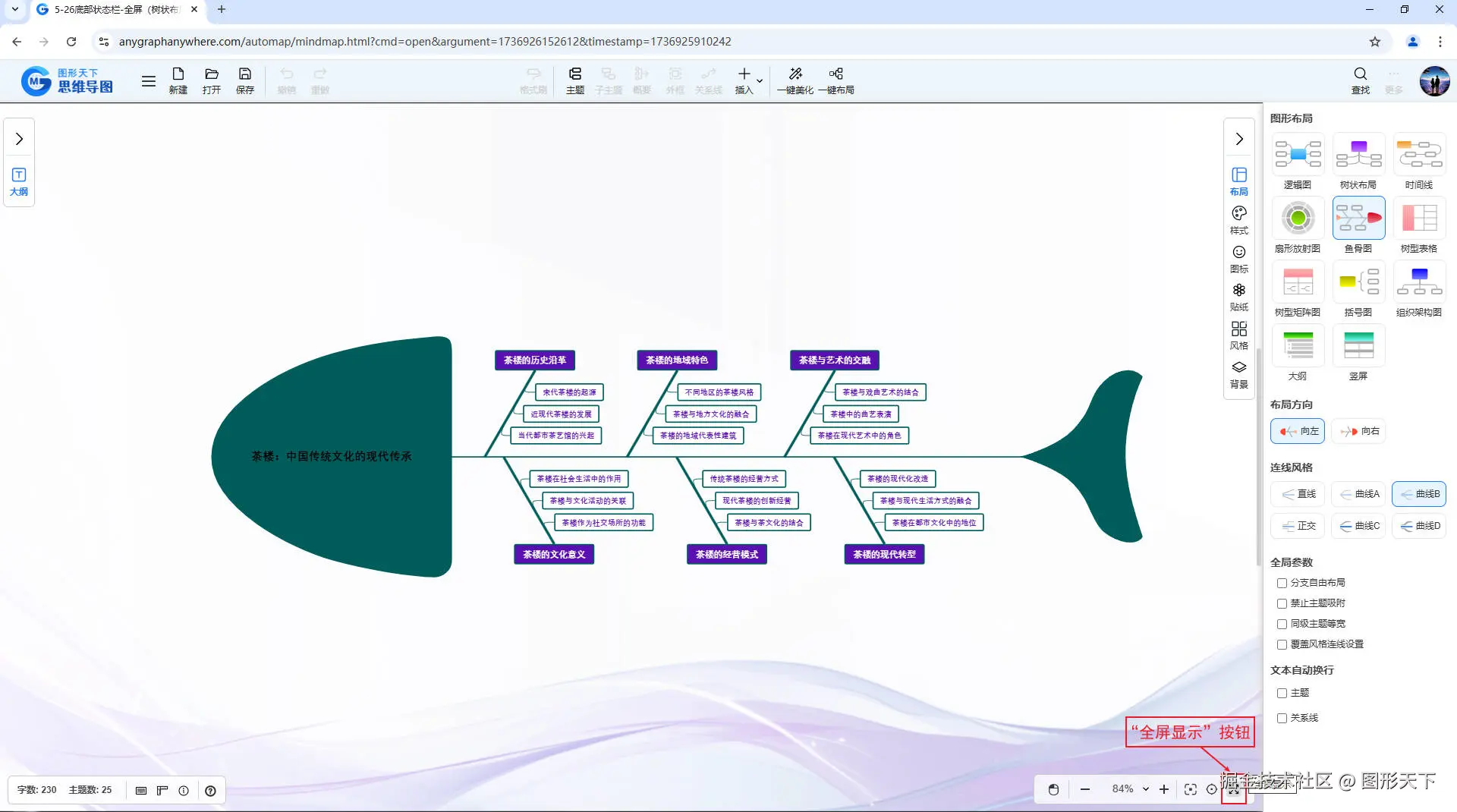Image resolution: width=1457 pixels, height=812 pixels.
Task: Switch to 背景 tab in side panel
Action: (1239, 374)
